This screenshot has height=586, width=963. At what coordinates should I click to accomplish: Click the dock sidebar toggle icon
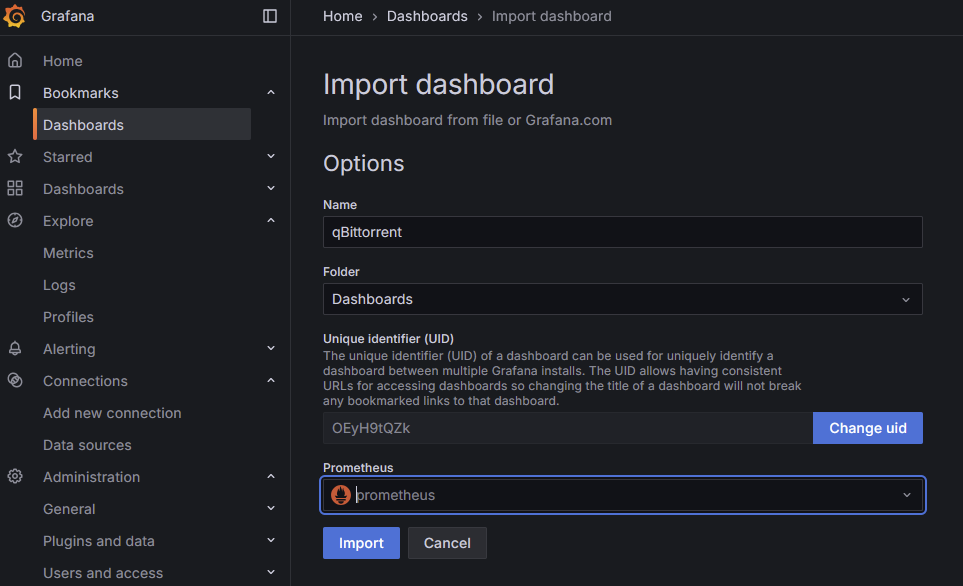269,16
